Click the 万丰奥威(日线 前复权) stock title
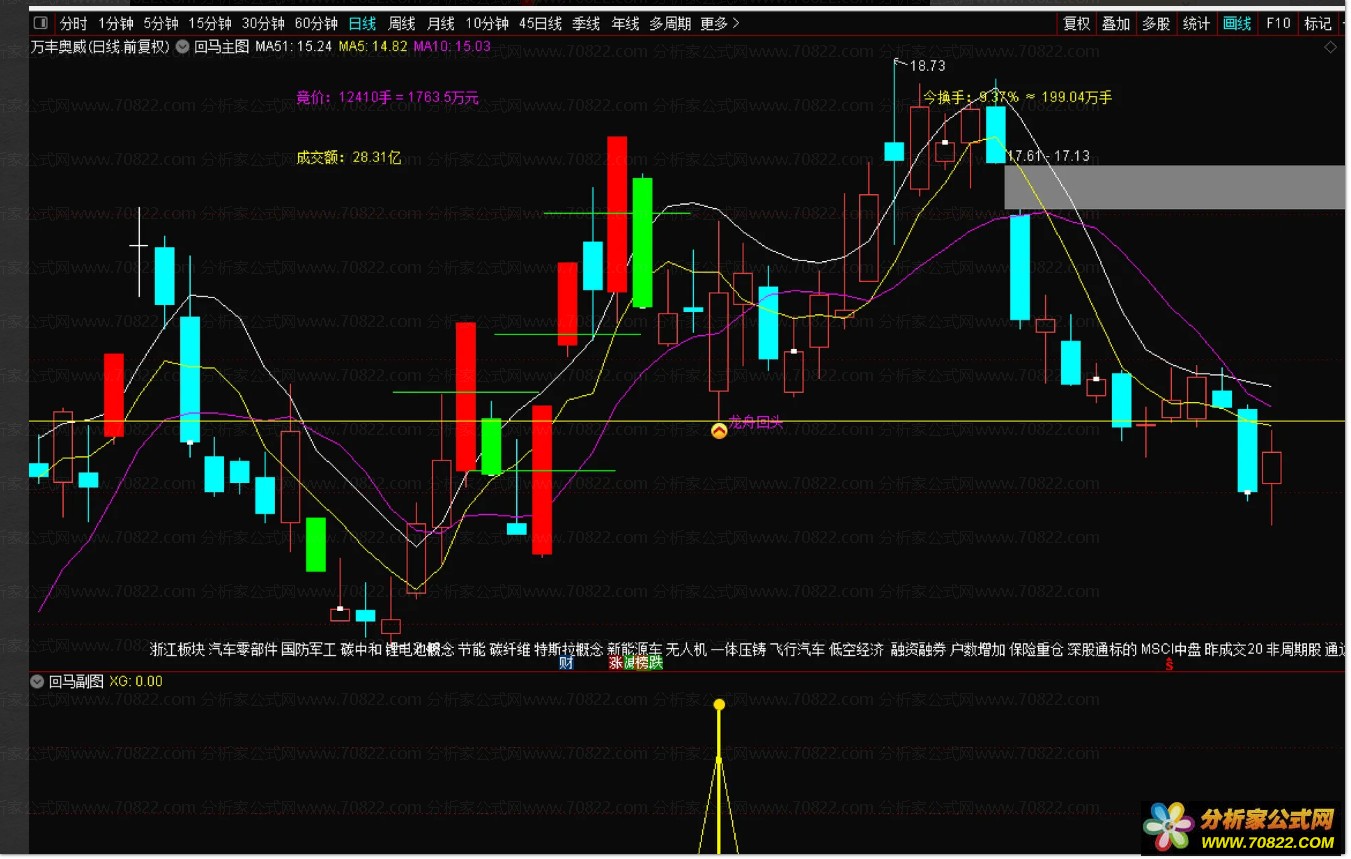This screenshot has height=859, width=1351. [x=100, y=46]
